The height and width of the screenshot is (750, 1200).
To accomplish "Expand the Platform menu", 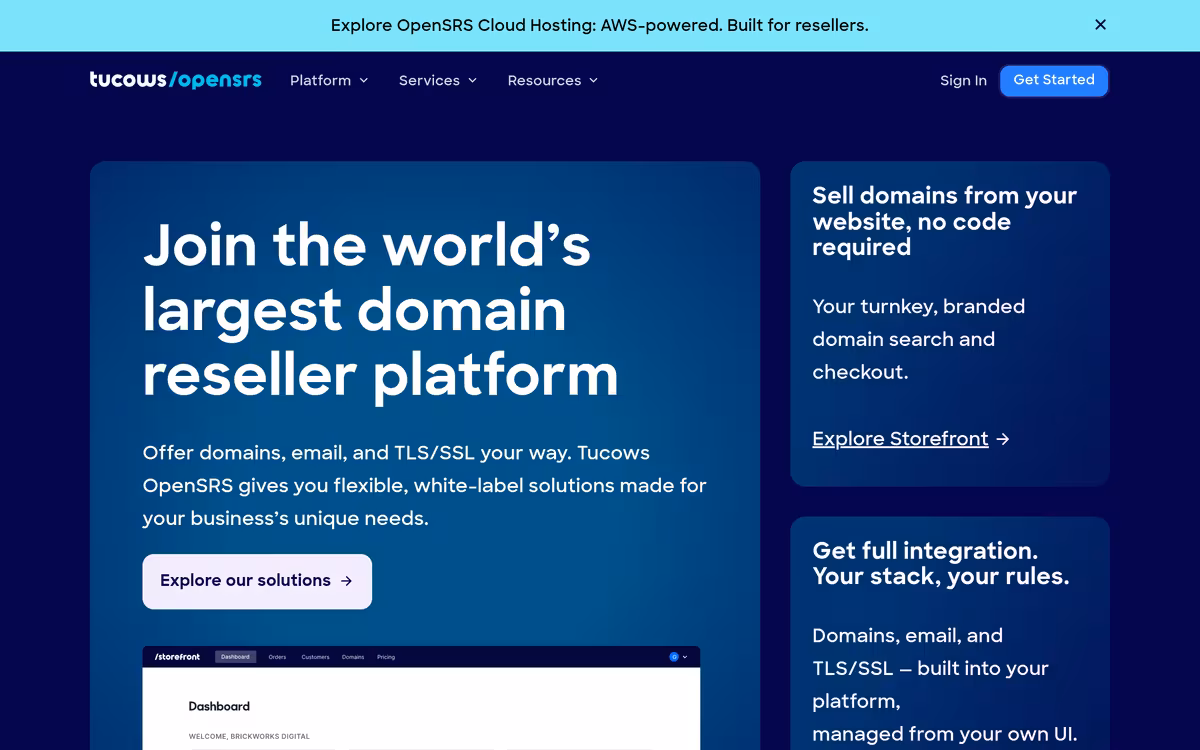I will tap(329, 80).
